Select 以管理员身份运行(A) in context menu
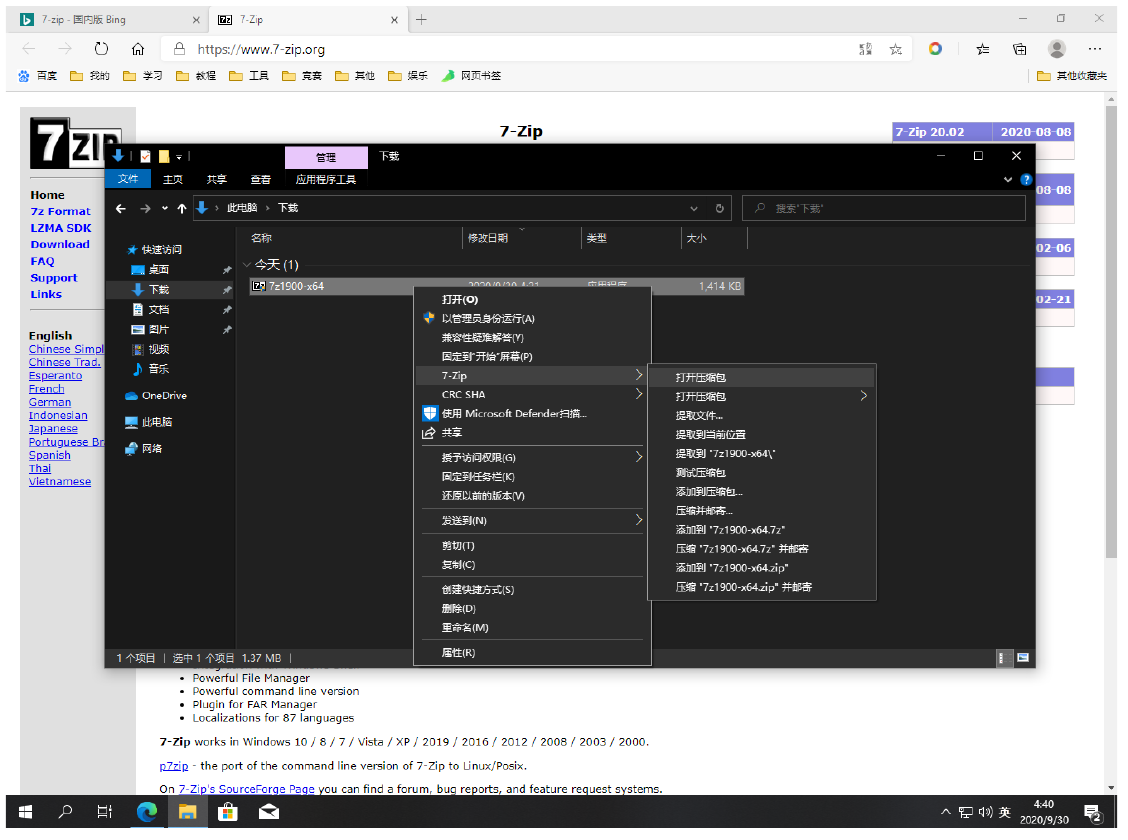 (488, 319)
